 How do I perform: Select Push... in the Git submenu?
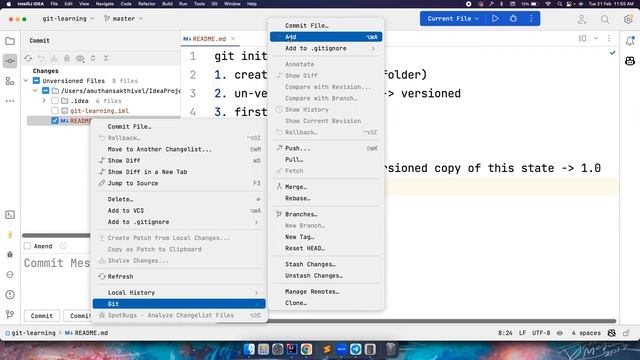[326, 148]
